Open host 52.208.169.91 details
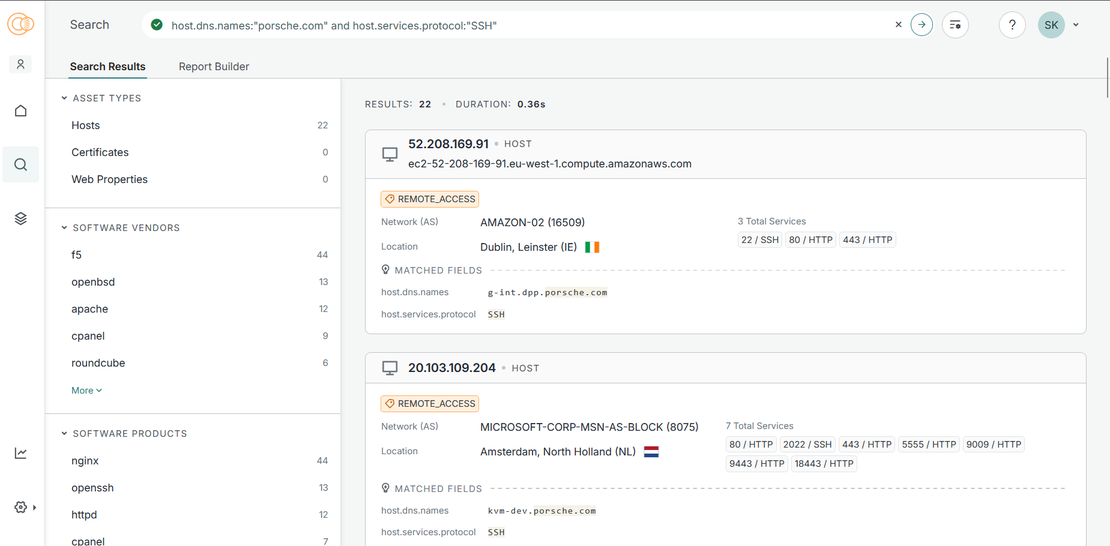The height and width of the screenshot is (546, 1110). (448, 144)
